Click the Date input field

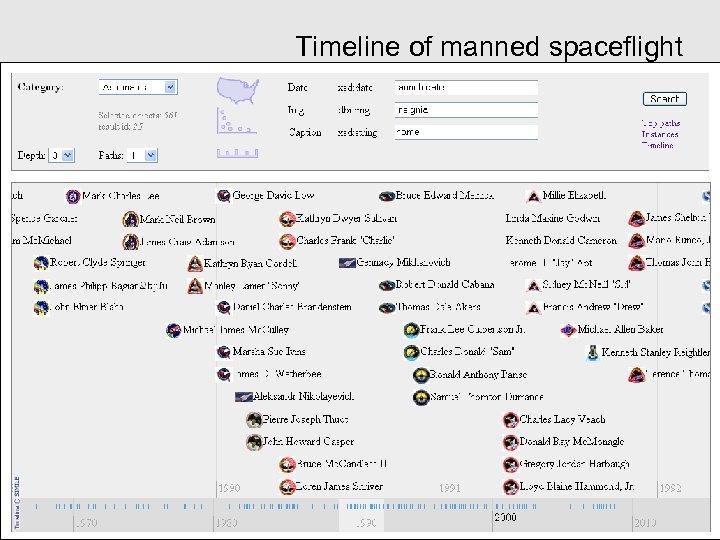[466, 87]
